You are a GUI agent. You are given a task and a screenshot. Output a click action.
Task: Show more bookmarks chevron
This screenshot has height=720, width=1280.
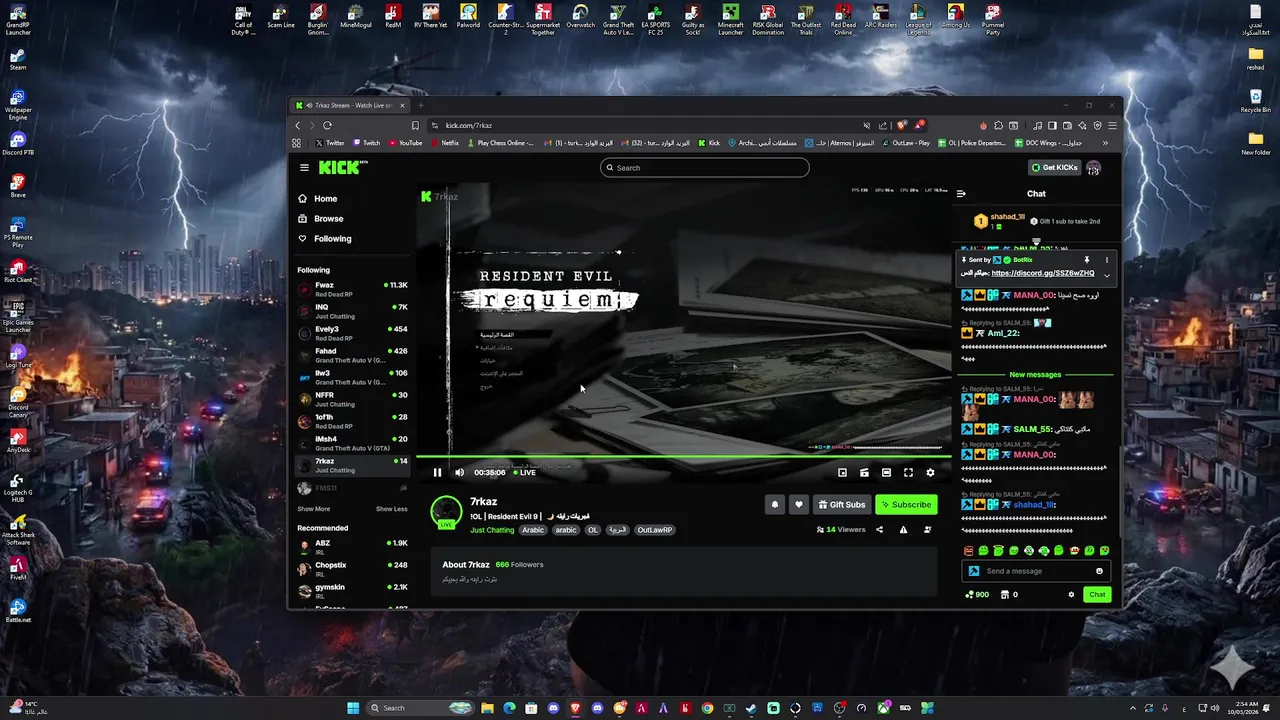coord(1105,143)
